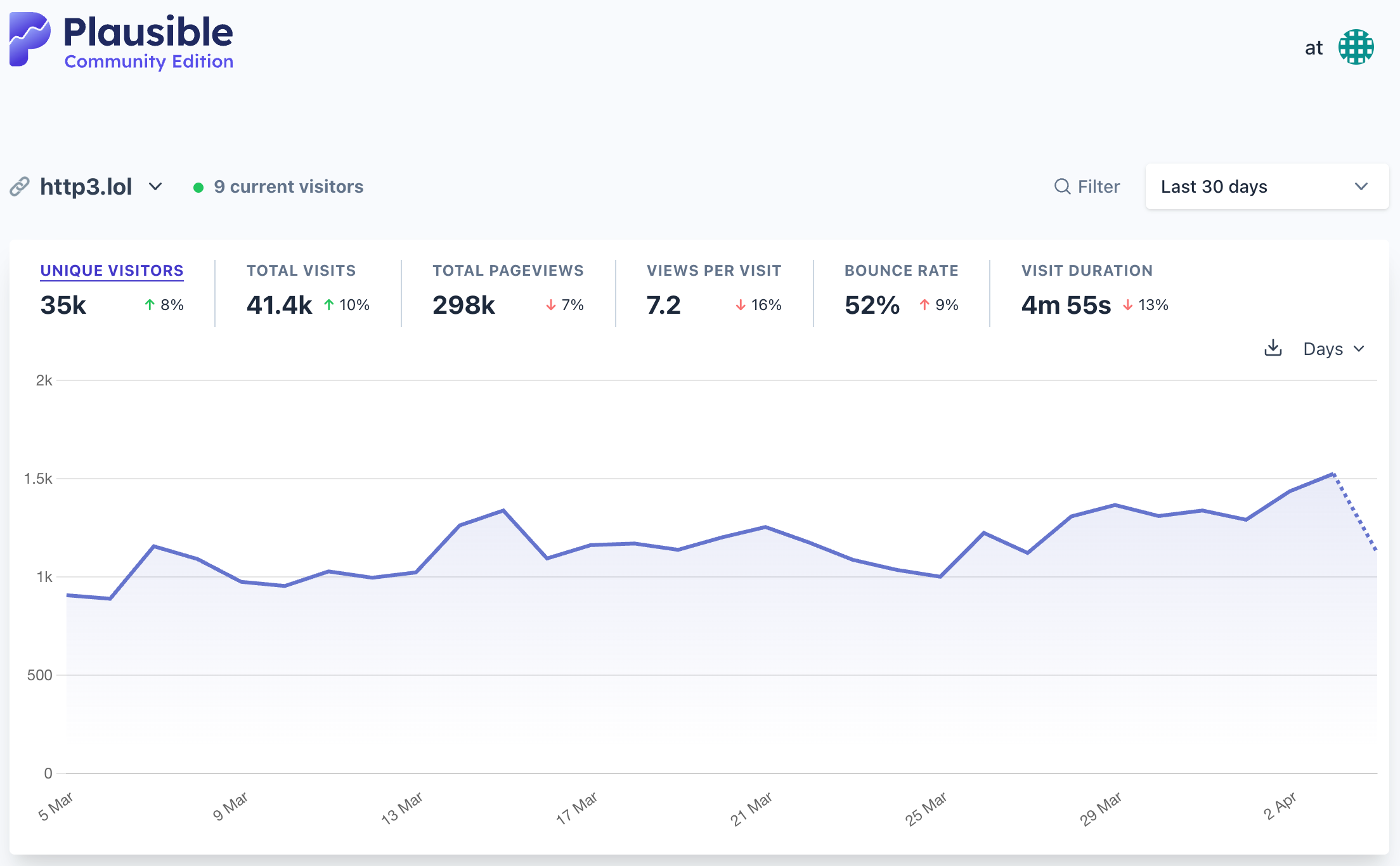Image resolution: width=1400 pixels, height=866 pixels.
Task: Select the Unique Visitors metric tab
Action: coord(112,271)
